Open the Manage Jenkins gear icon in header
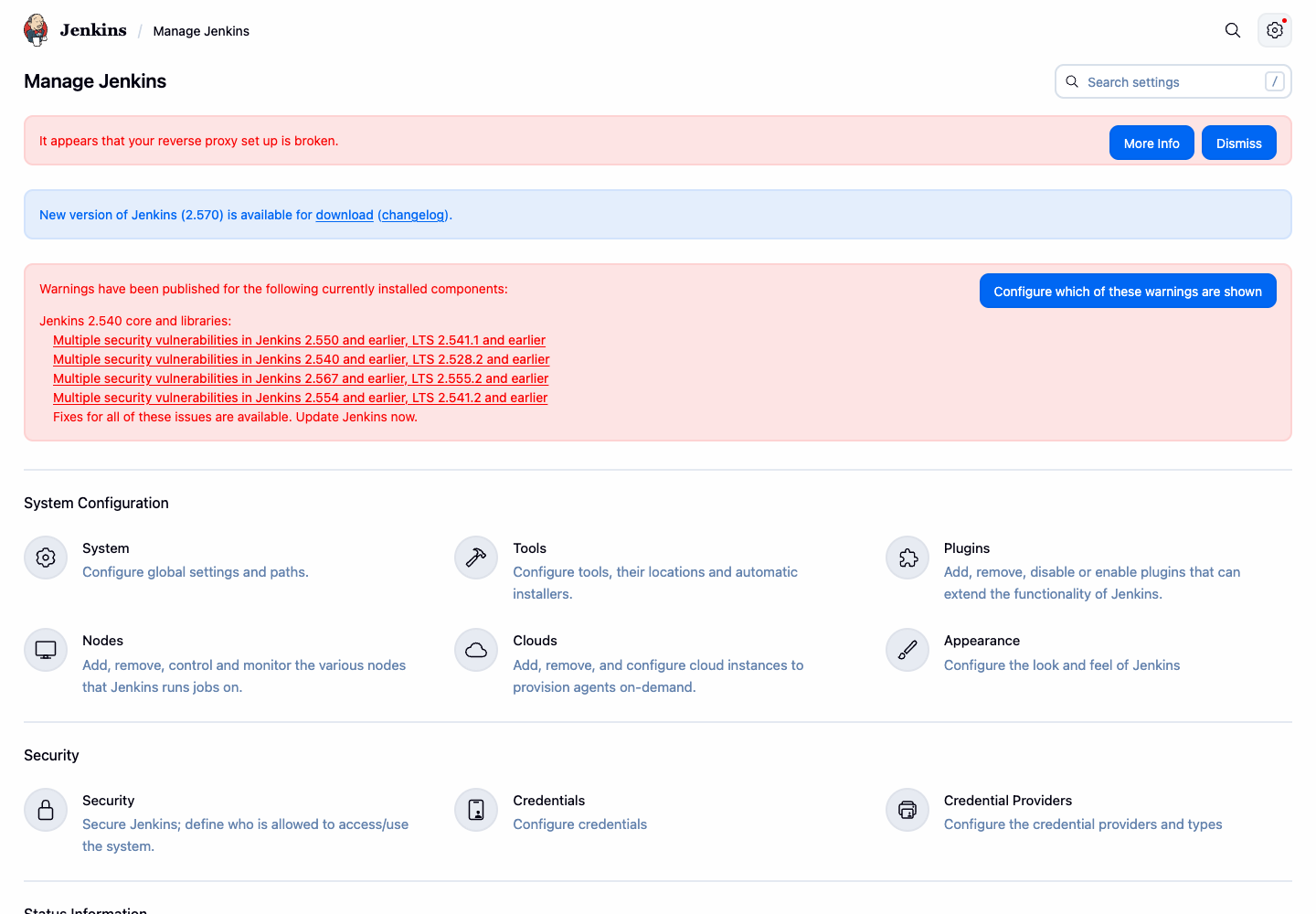Viewport: 1316px width, 914px height. (1275, 30)
